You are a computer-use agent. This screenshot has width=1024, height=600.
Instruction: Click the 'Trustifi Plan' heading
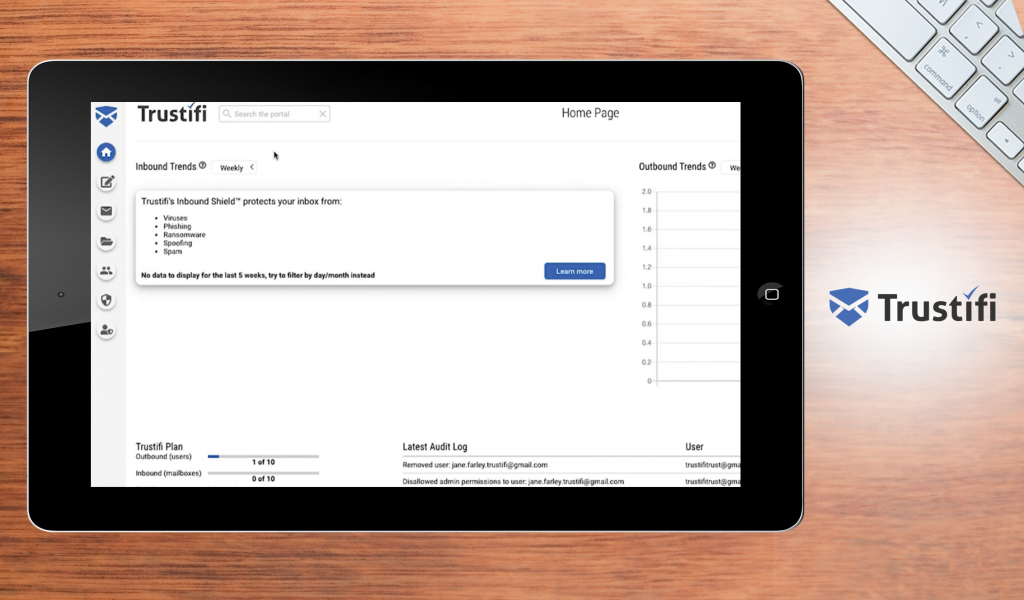coord(159,447)
